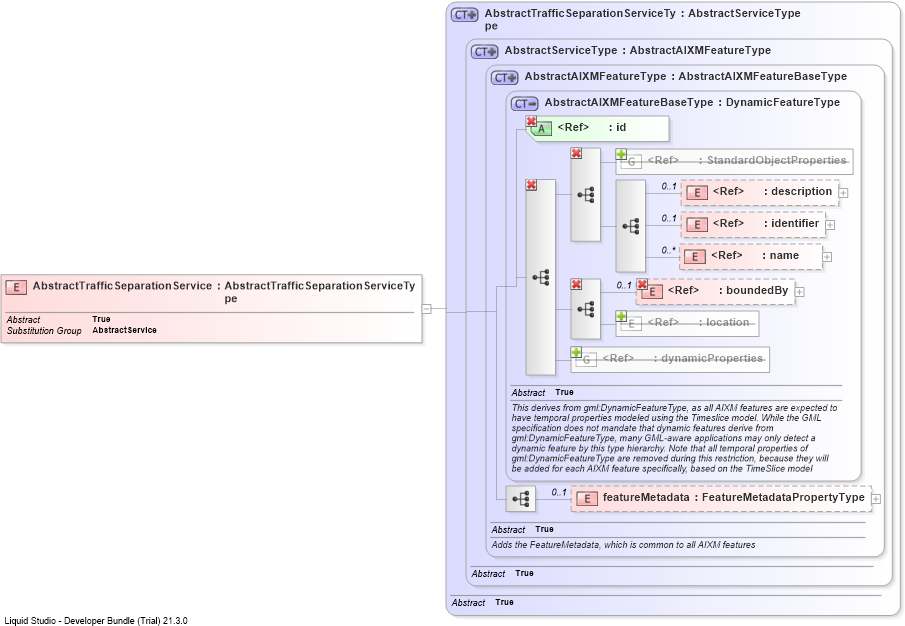This screenshot has width=905, height=626.
Task: Click the 'Adds the FeatureMetadata' annotation text
Action: coord(623,545)
